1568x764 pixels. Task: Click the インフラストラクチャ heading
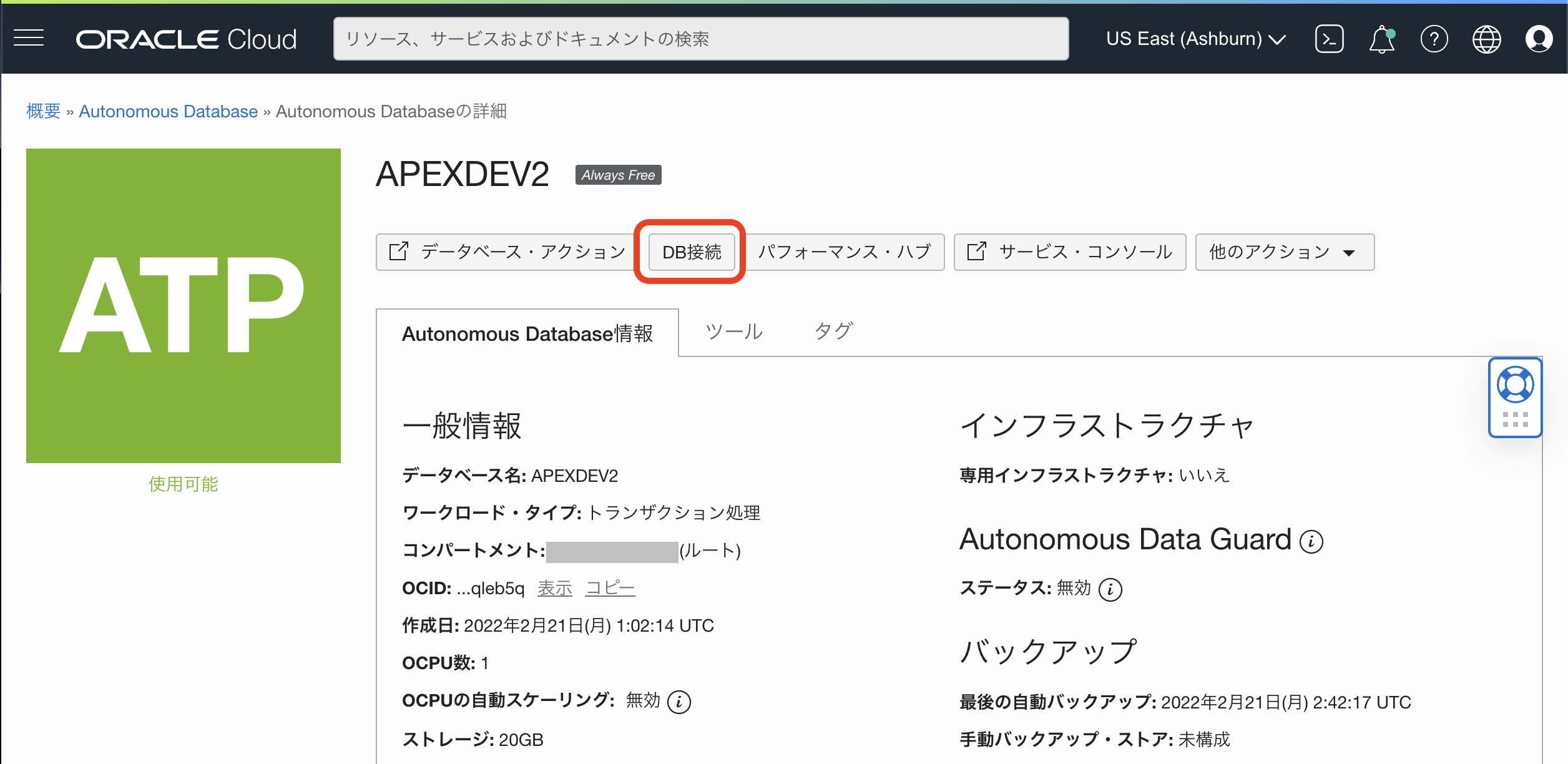click(1107, 426)
